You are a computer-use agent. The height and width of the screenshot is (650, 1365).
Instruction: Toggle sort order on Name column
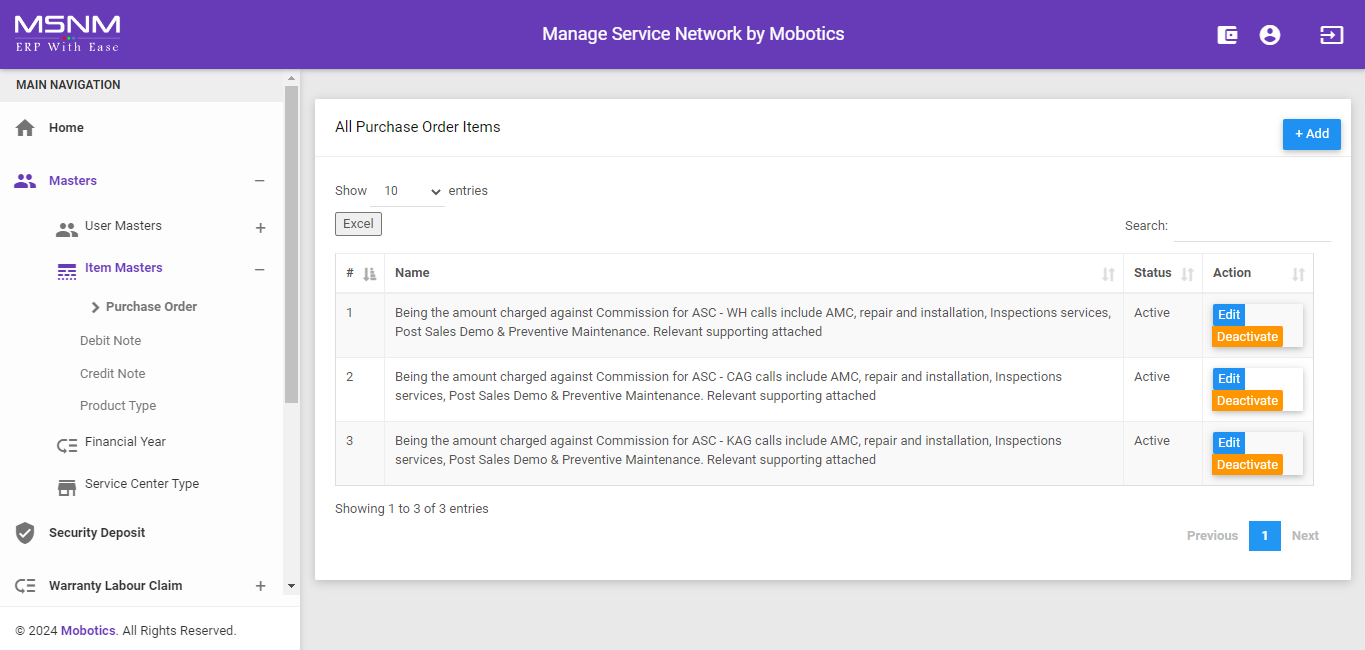(x=1108, y=274)
